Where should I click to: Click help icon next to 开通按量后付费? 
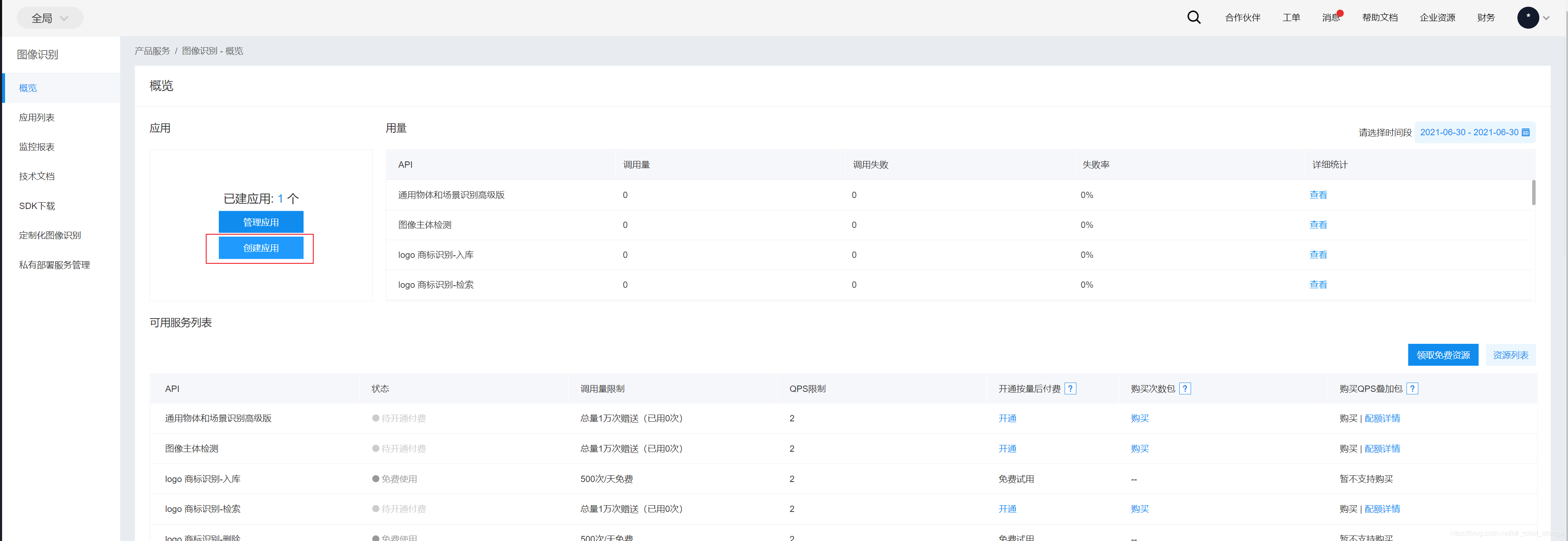1070,389
